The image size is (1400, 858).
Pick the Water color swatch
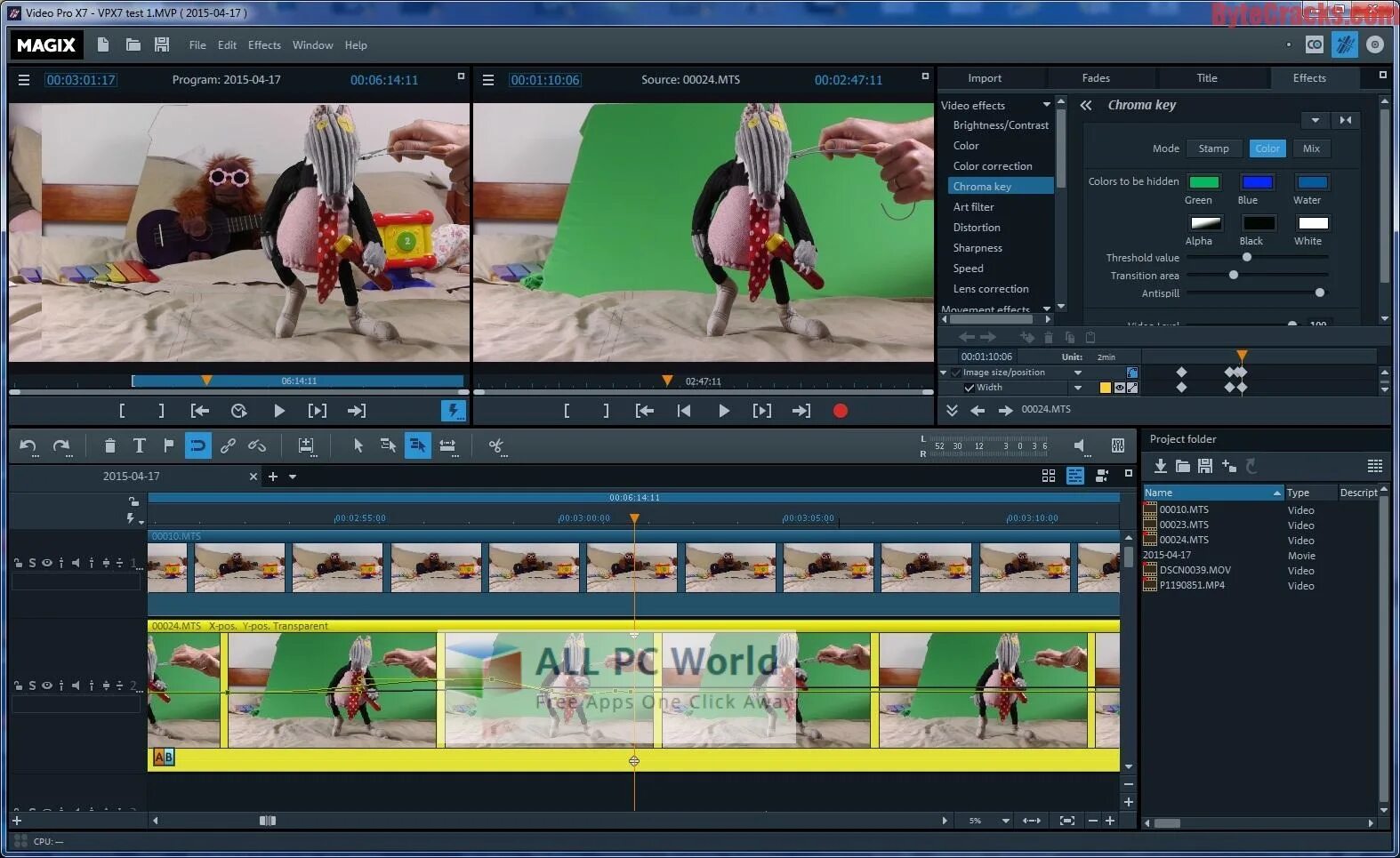tap(1312, 182)
